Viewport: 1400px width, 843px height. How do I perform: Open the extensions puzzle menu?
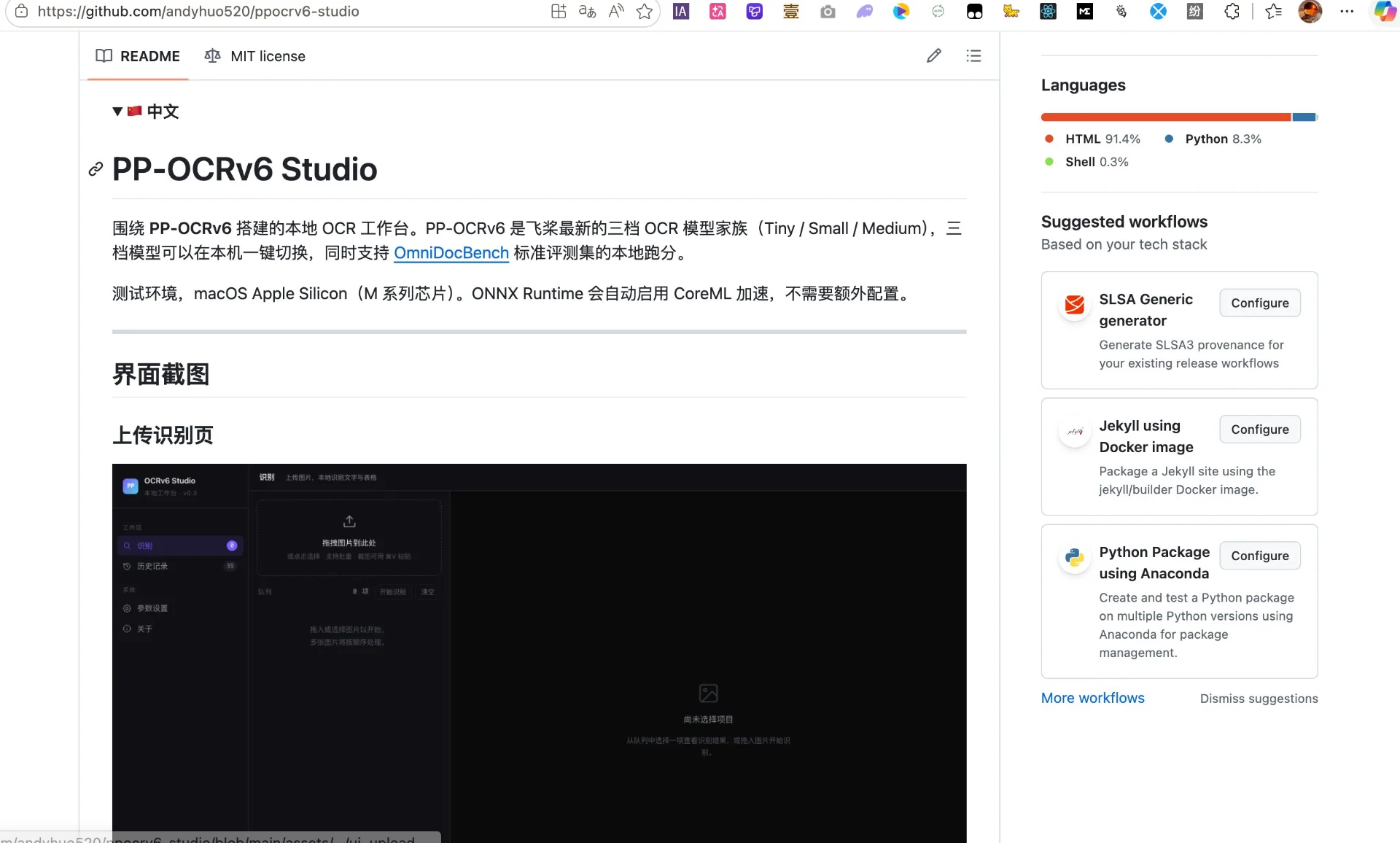click(x=1232, y=11)
